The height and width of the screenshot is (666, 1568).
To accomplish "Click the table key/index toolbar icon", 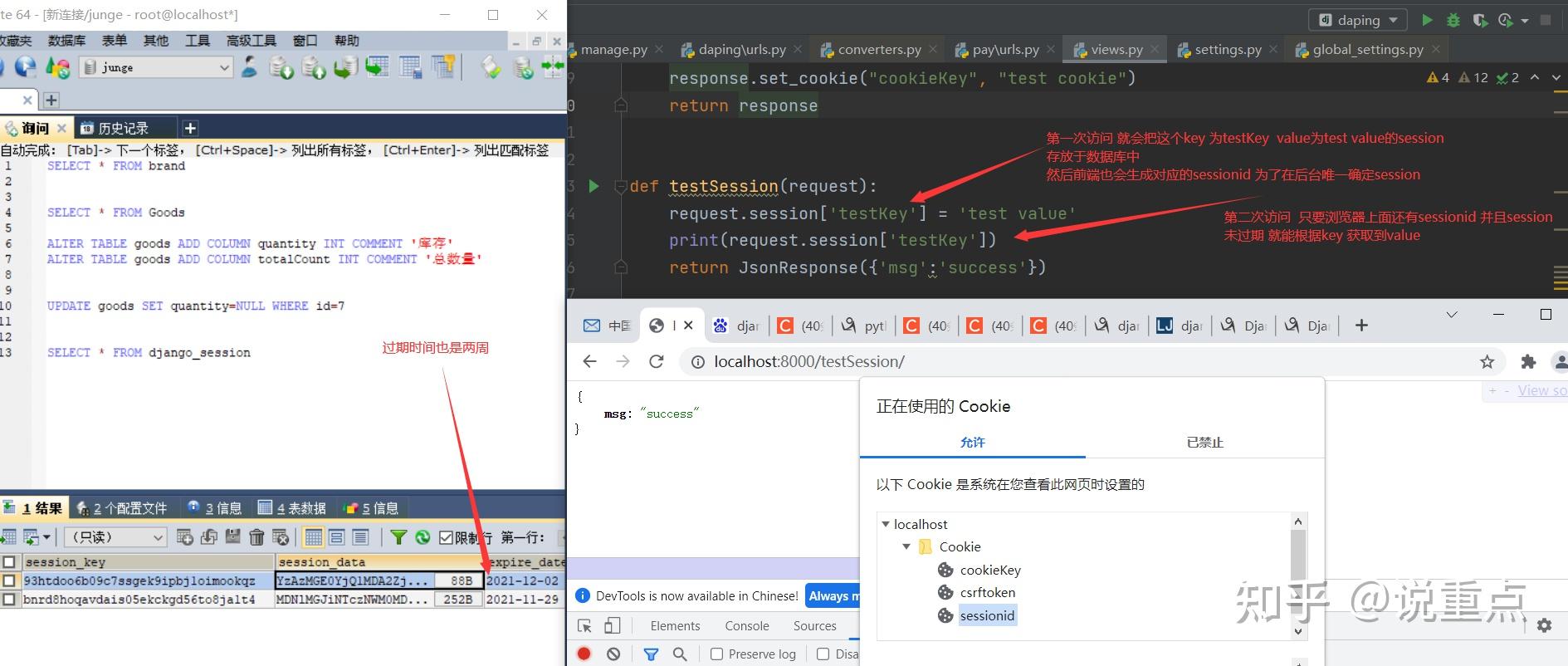I will (442, 67).
